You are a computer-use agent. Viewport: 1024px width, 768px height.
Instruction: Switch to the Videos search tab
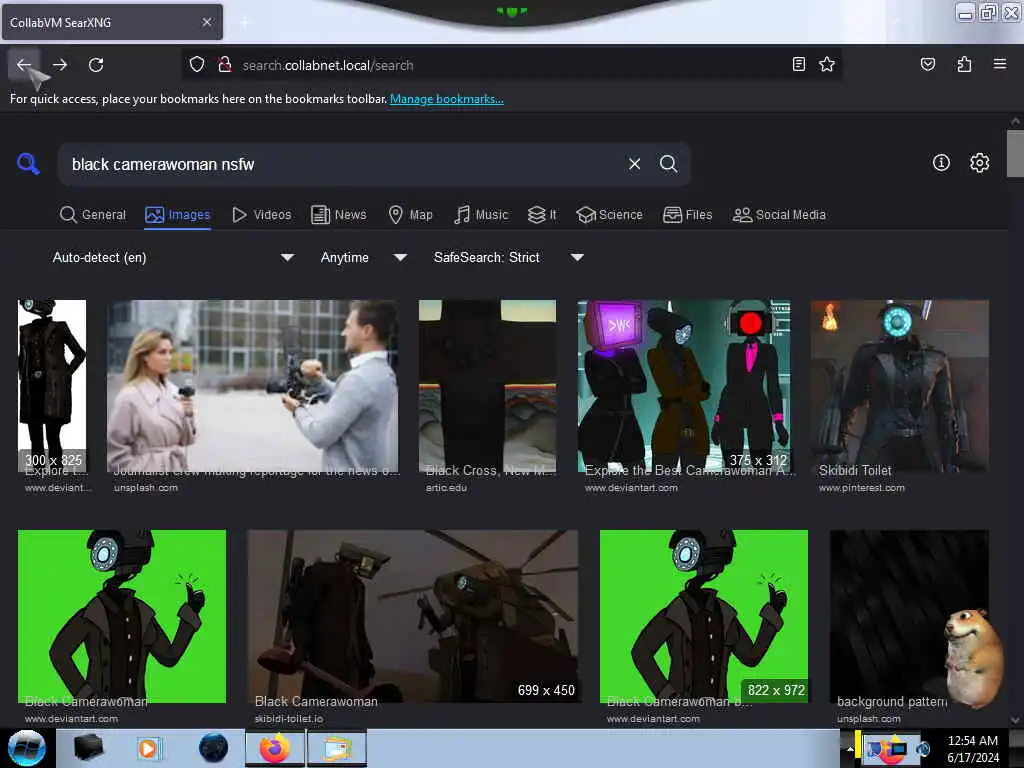(261, 215)
